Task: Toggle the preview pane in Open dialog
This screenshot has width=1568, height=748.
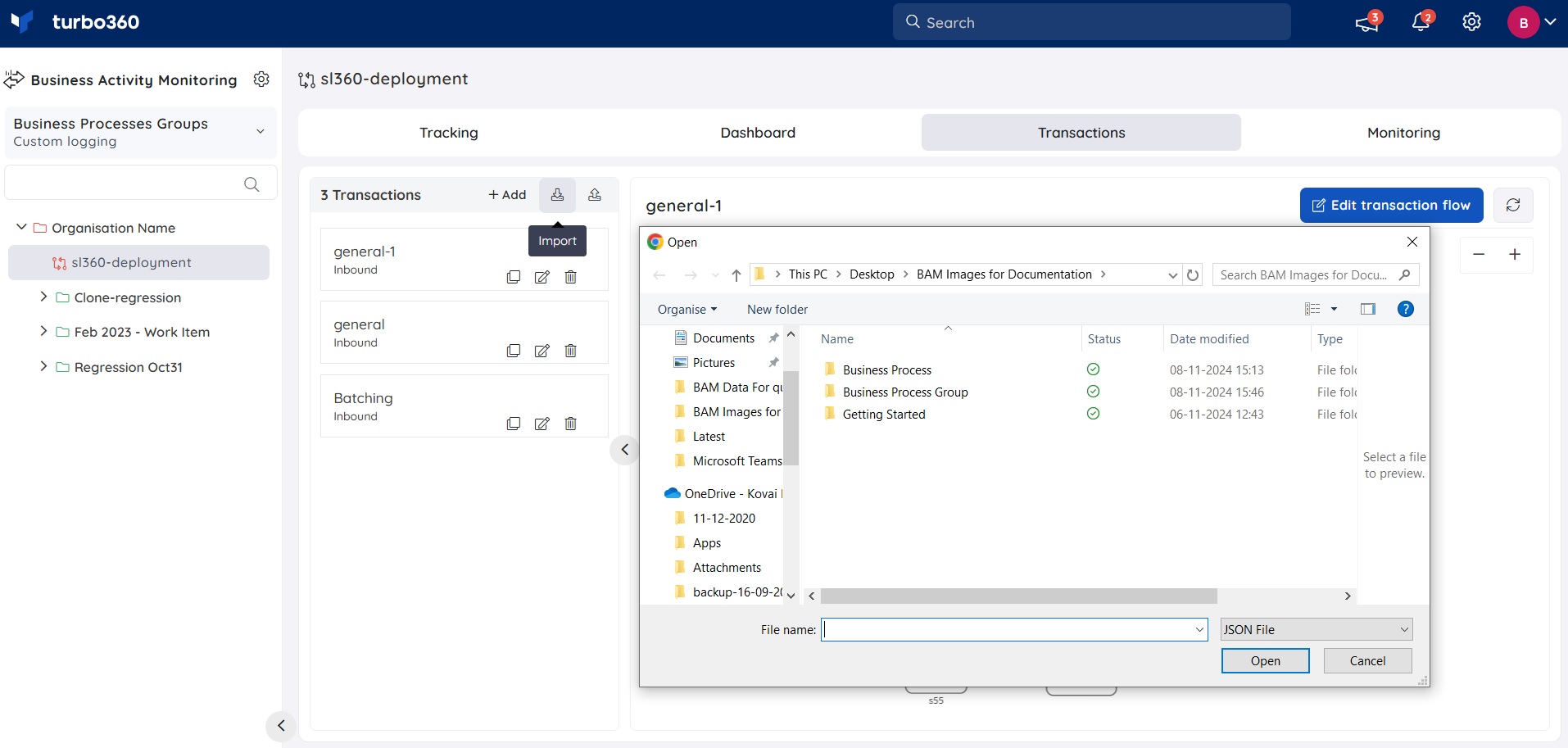Action: click(x=1368, y=309)
